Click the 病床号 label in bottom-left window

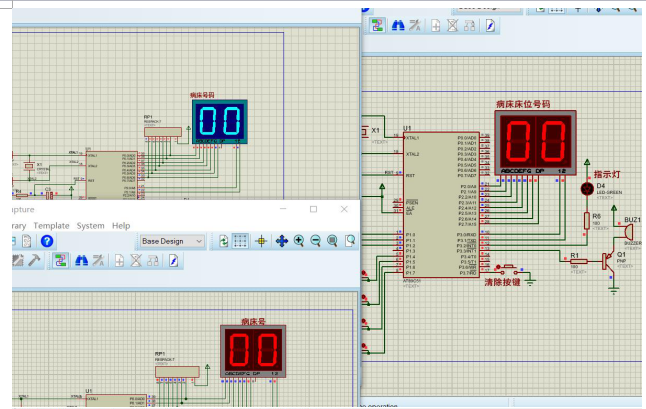coord(253,321)
